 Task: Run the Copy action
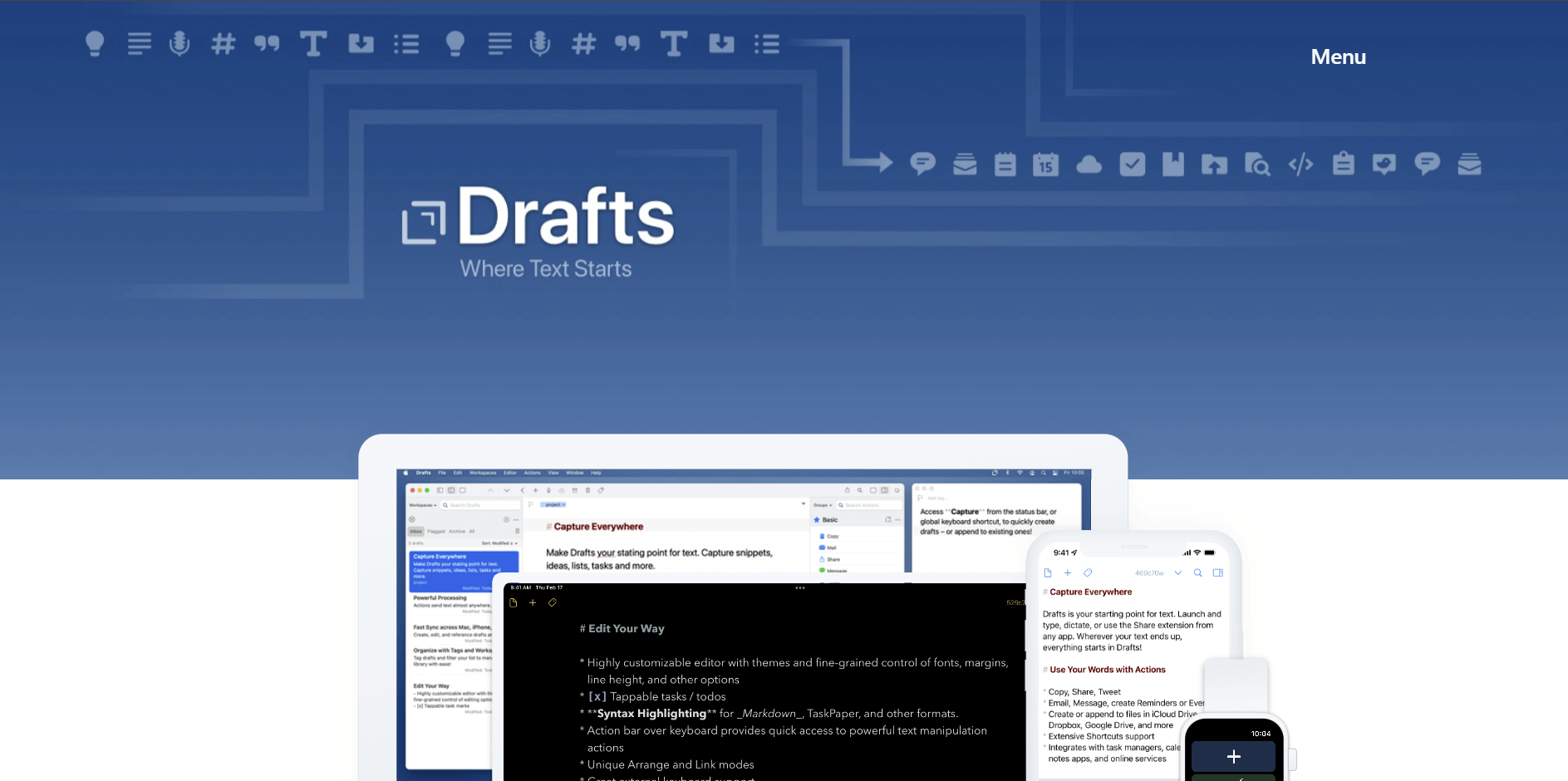point(829,536)
